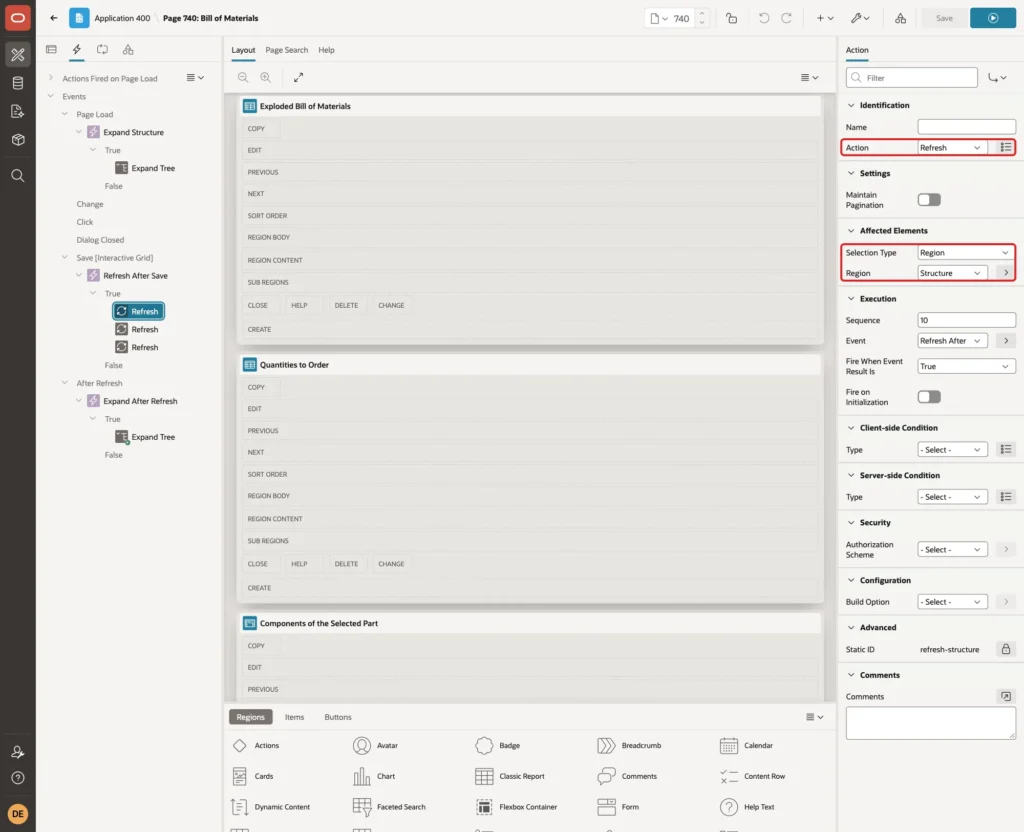Click the DE user avatar
The image size is (1024, 832).
18,814
